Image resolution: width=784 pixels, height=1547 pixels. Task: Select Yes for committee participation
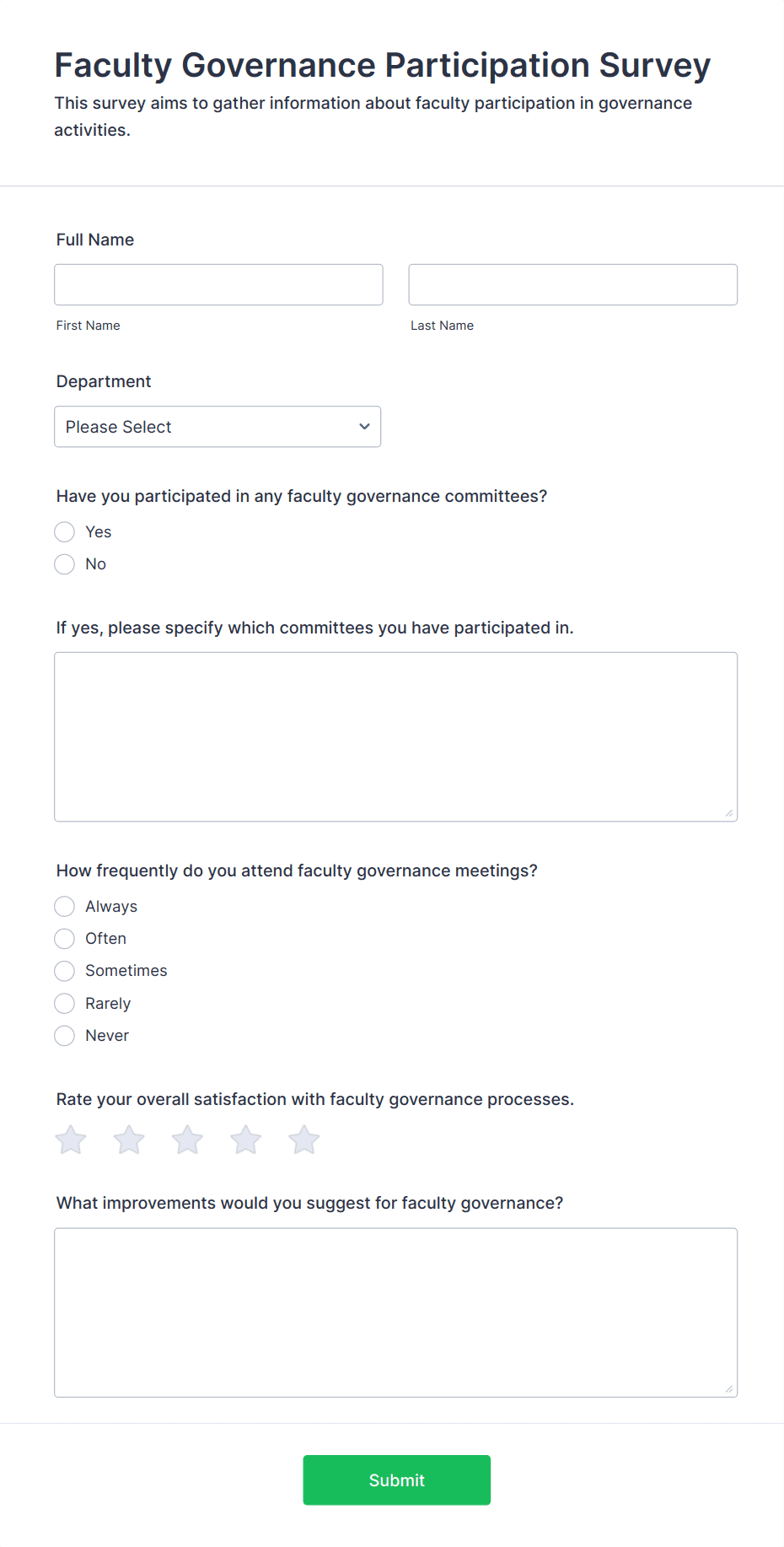coord(65,532)
